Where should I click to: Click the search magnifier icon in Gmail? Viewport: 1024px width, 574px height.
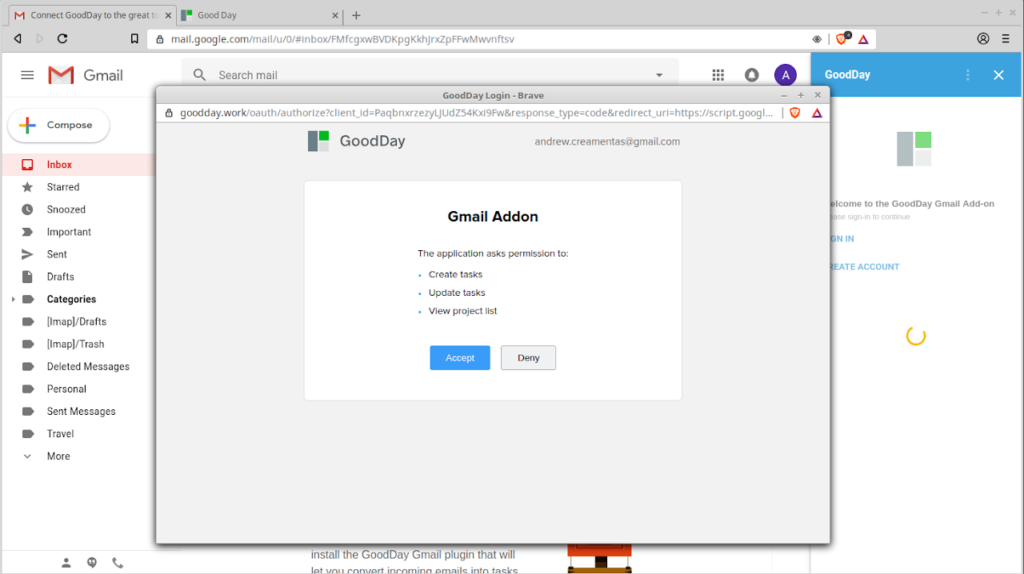pyautogui.click(x=199, y=75)
